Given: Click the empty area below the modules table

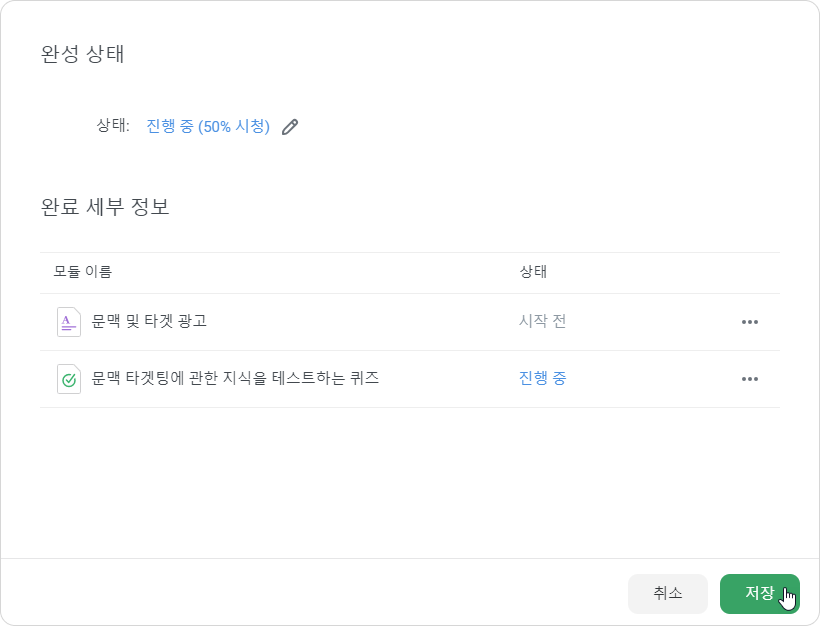Looking at the screenshot, I should click(x=409, y=482).
